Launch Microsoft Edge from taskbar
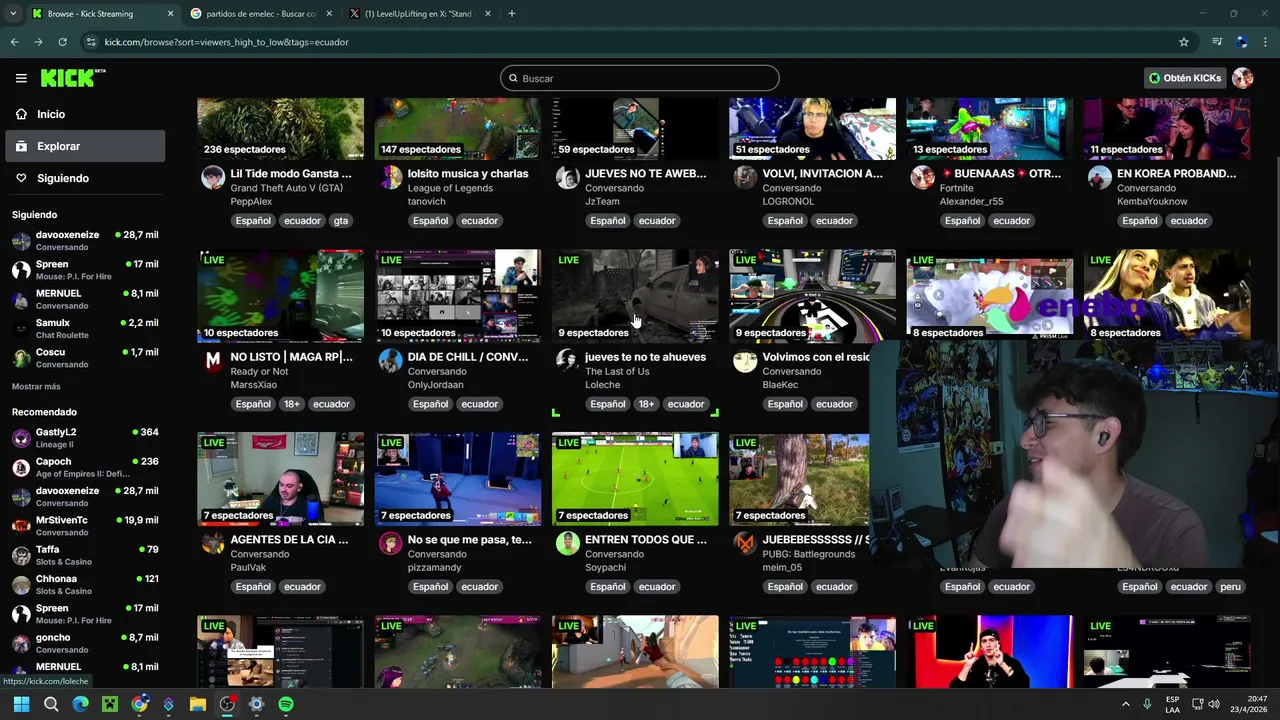The width and height of the screenshot is (1280, 720). (x=80, y=704)
